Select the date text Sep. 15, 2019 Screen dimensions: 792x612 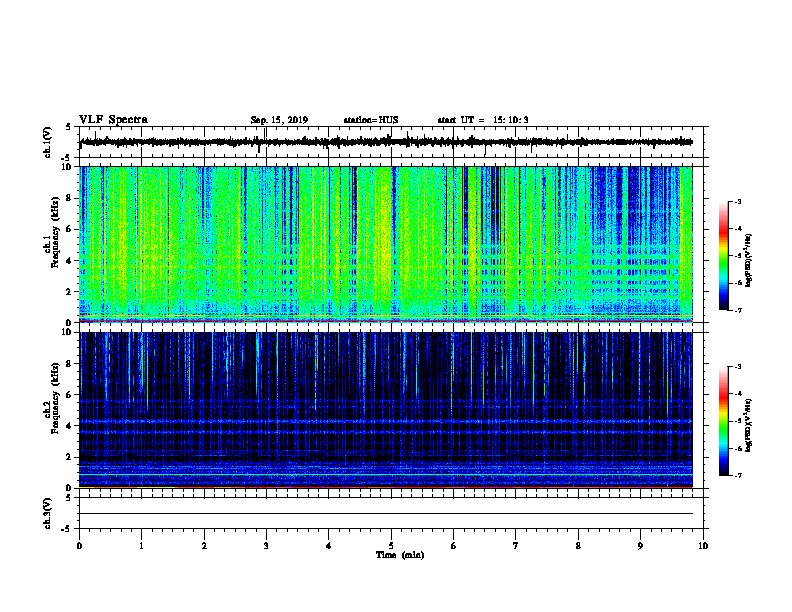(x=279, y=120)
